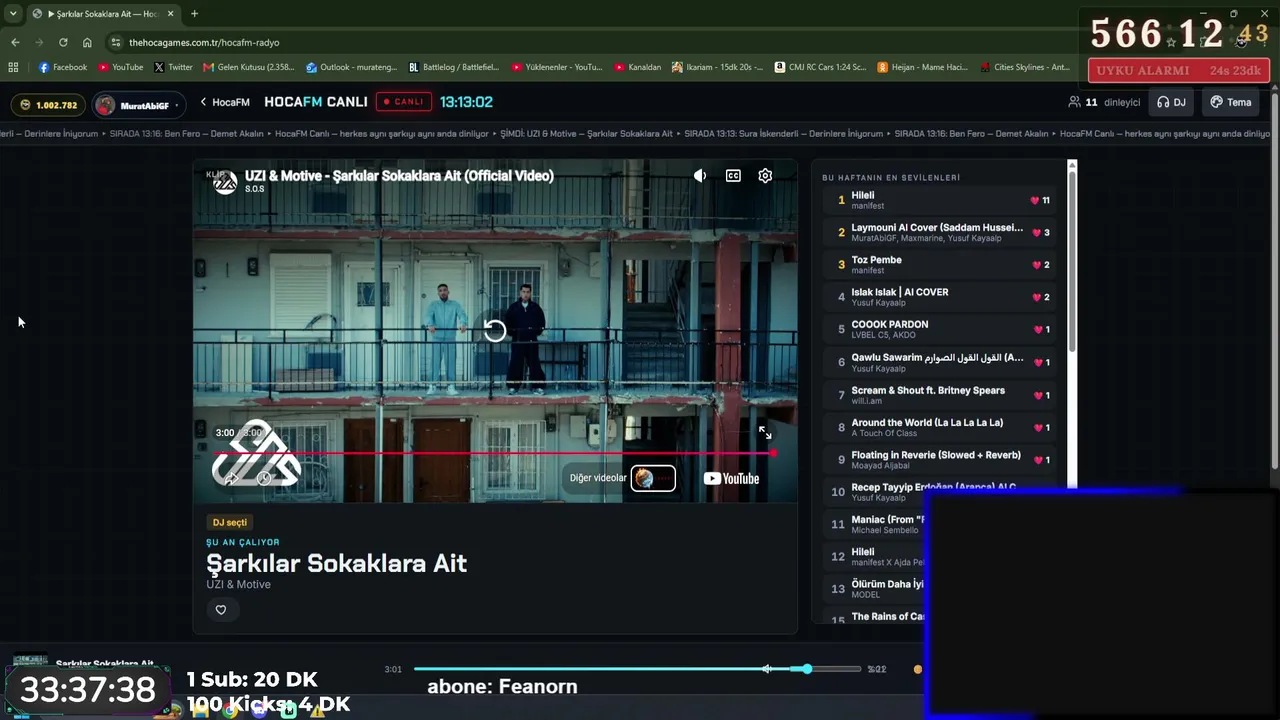The height and width of the screenshot is (720, 1280).
Task: Open the video settings gear
Action: click(765, 176)
